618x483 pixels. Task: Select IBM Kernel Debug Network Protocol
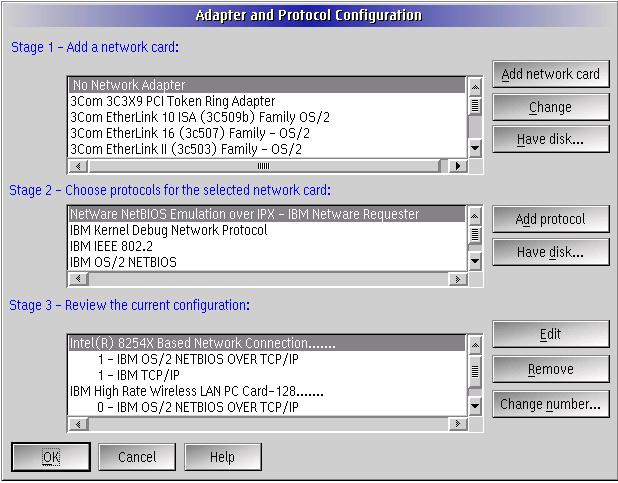(267, 230)
